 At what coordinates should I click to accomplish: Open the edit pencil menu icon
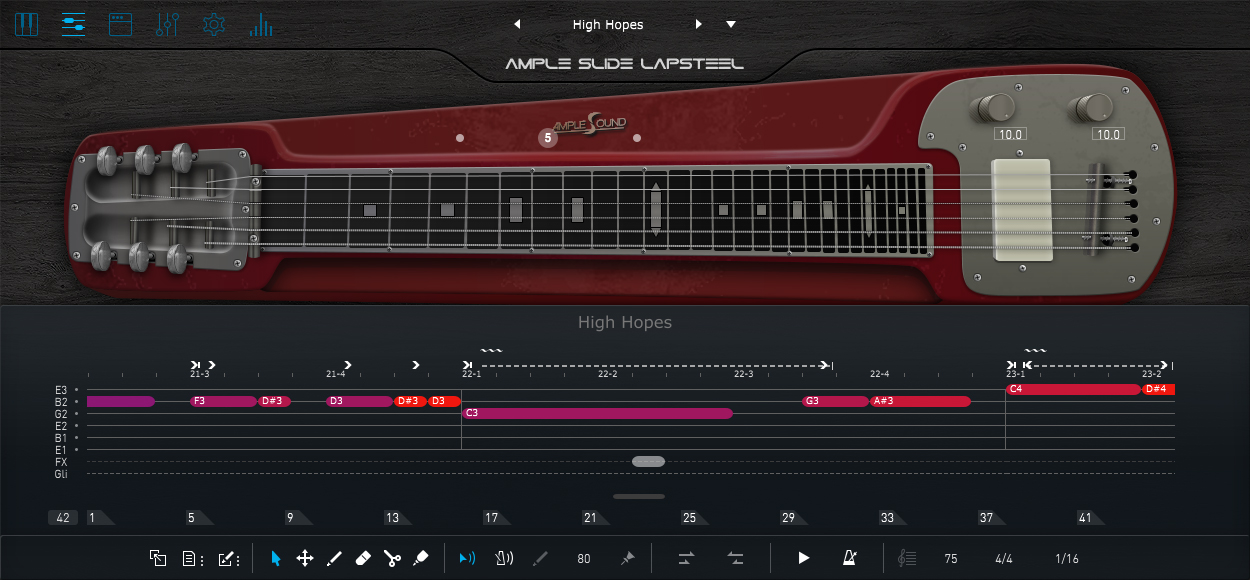click(x=228, y=559)
